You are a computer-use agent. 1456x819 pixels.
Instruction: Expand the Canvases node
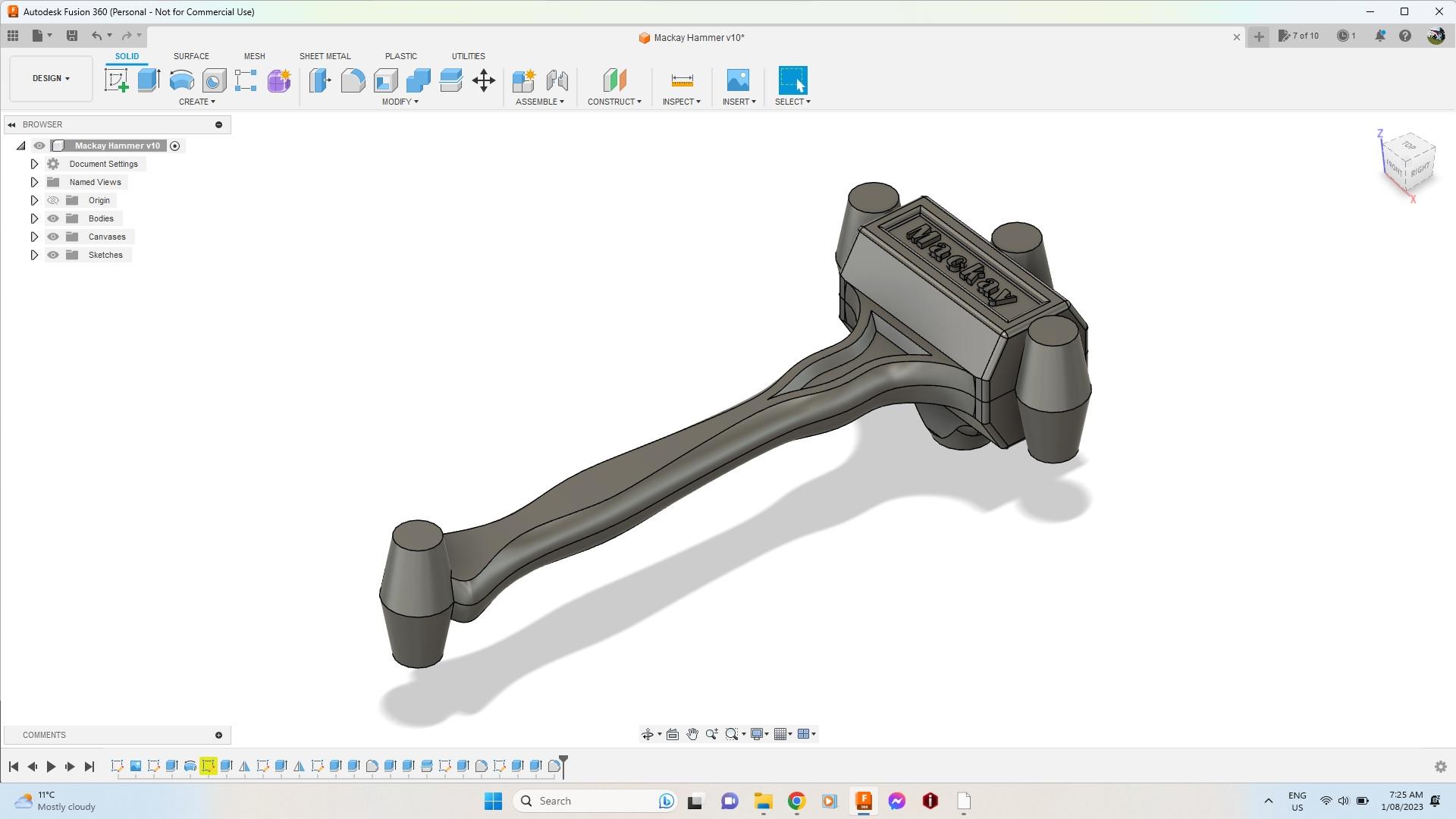(34, 237)
